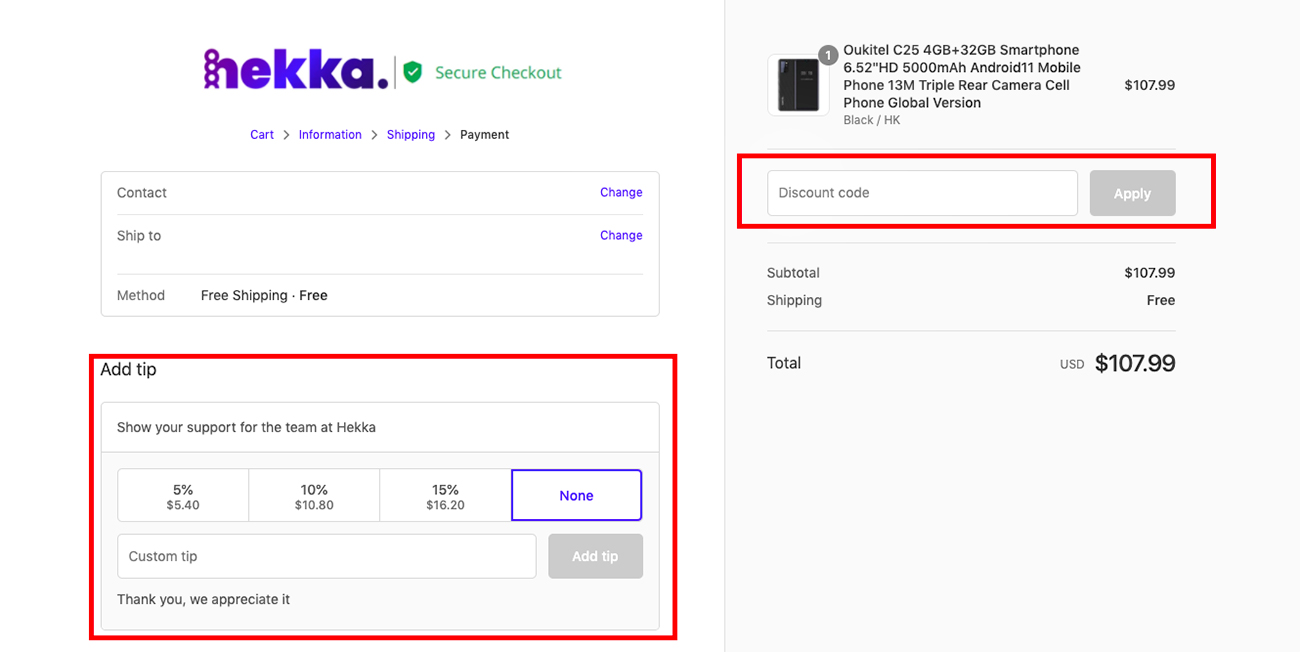The width and height of the screenshot is (1300, 652).
Task: Click the Oukitel C25 product title text
Action: [962, 76]
